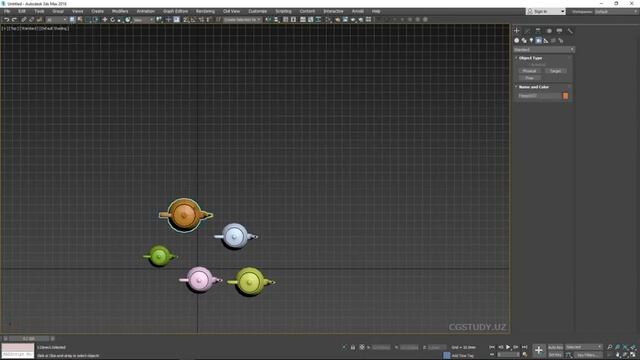Open the Modifiers menu
This screenshot has height=360, width=640.
120,11
